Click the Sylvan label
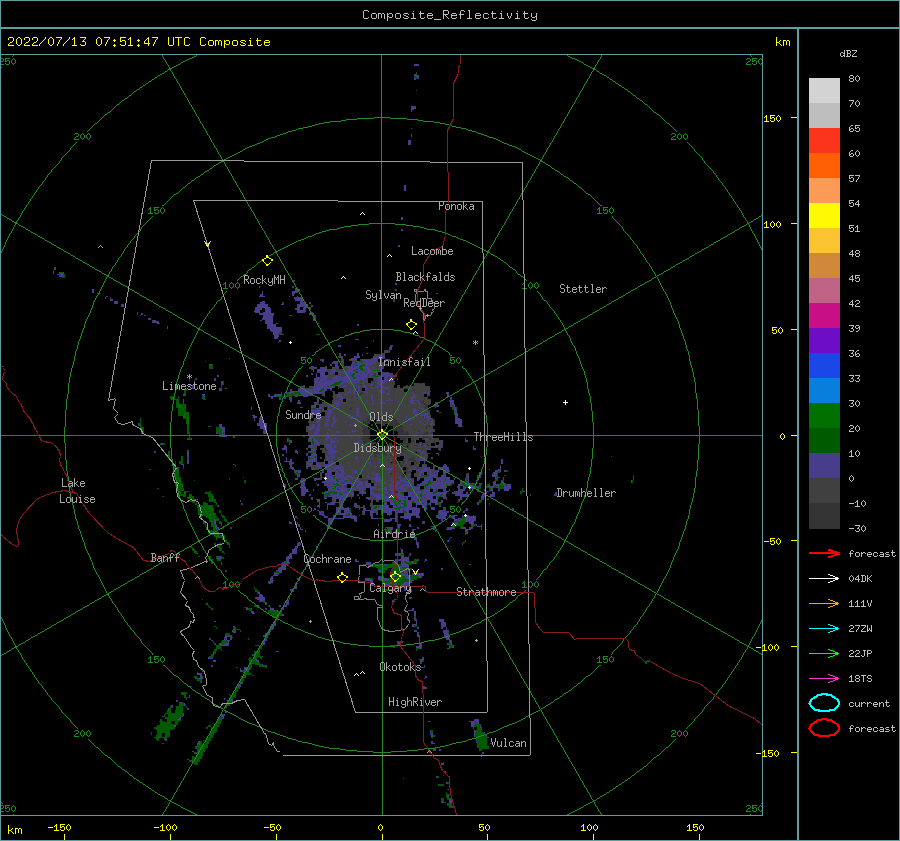 click(383, 295)
